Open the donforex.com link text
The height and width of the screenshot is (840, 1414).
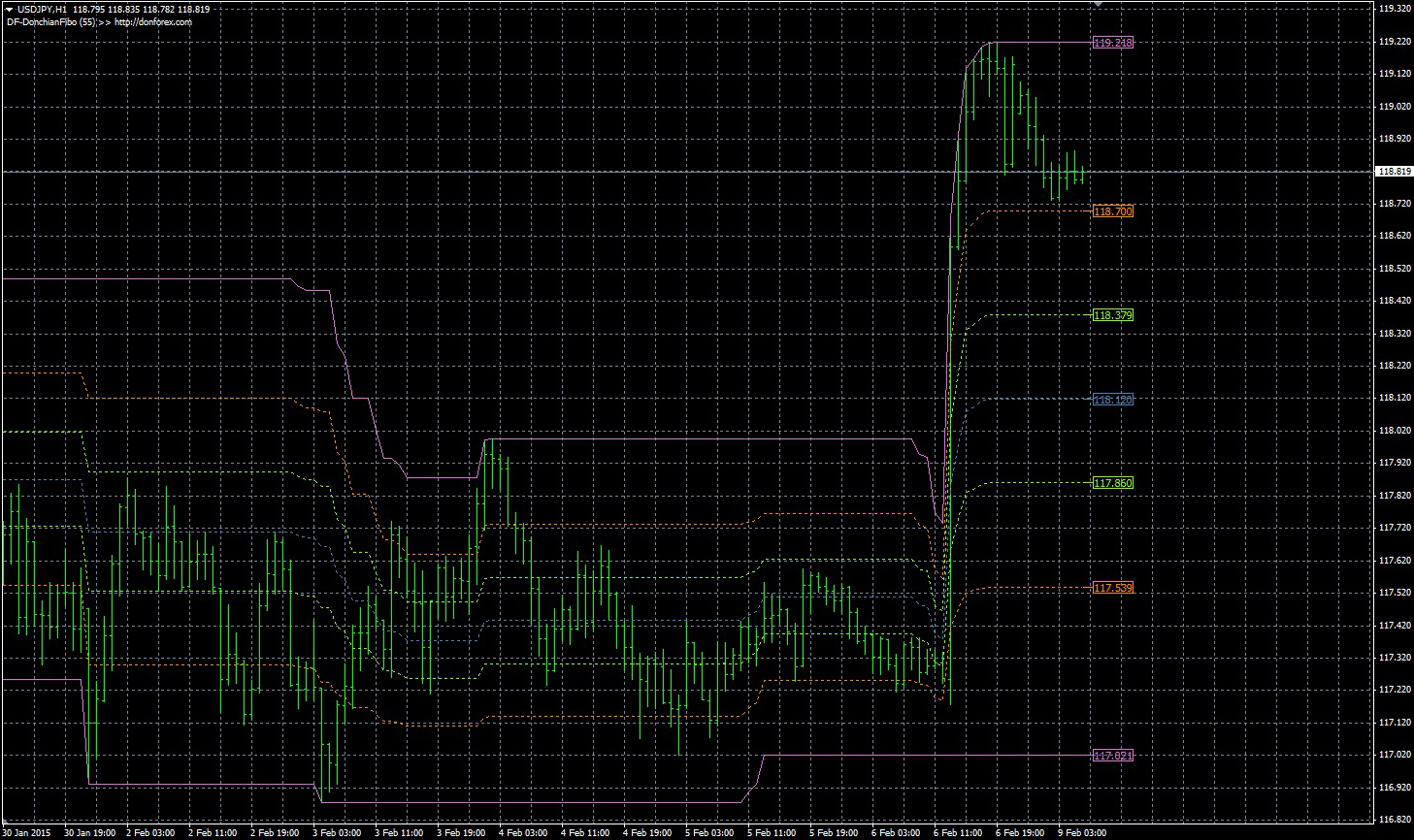pyautogui.click(x=152, y=21)
